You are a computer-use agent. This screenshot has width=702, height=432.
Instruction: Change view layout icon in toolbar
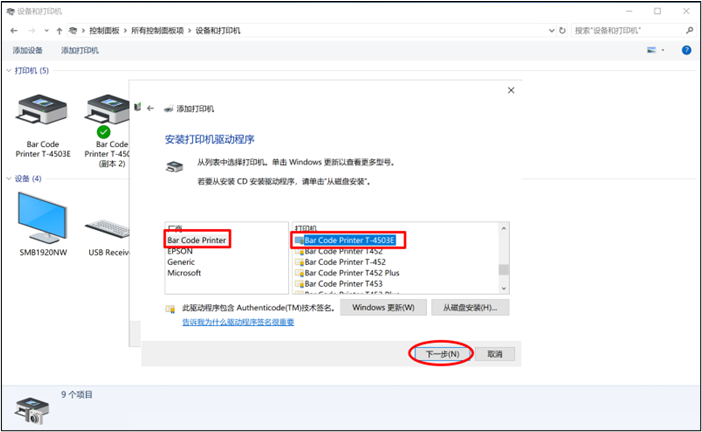pos(651,50)
